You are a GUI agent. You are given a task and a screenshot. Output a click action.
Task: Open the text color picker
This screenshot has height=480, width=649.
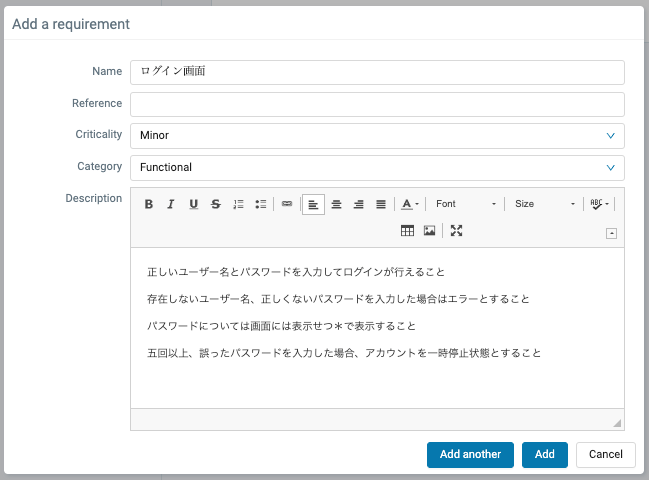pyautogui.click(x=410, y=204)
